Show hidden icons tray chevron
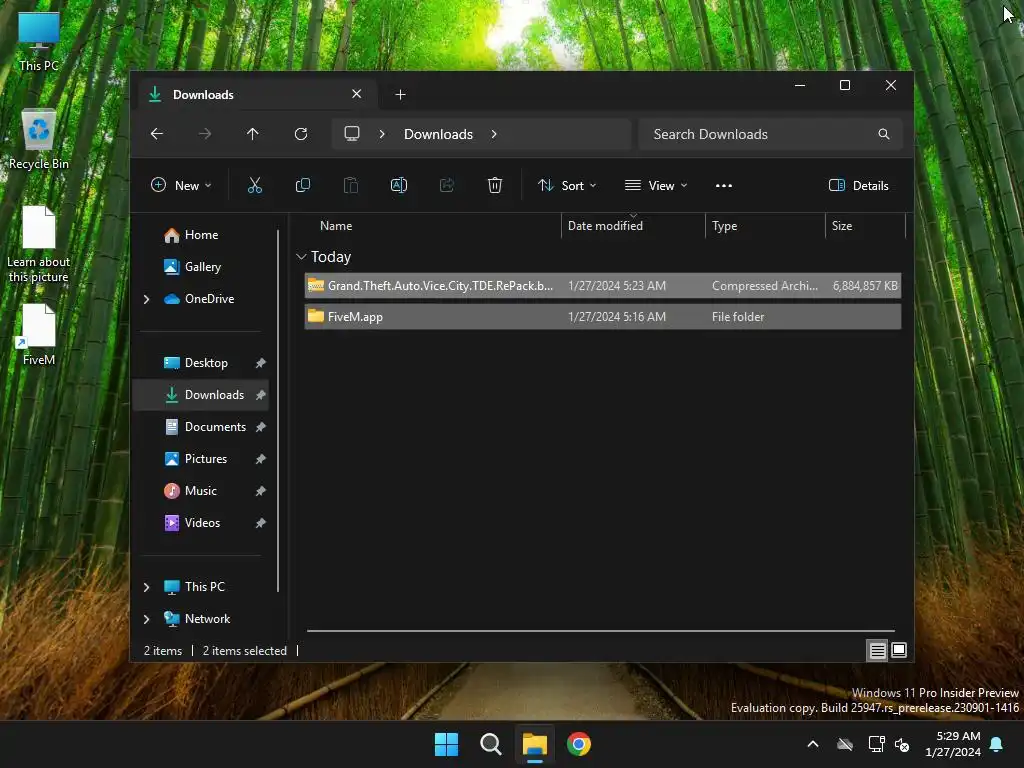Screen dimensions: 1024x768 [813, 744]
